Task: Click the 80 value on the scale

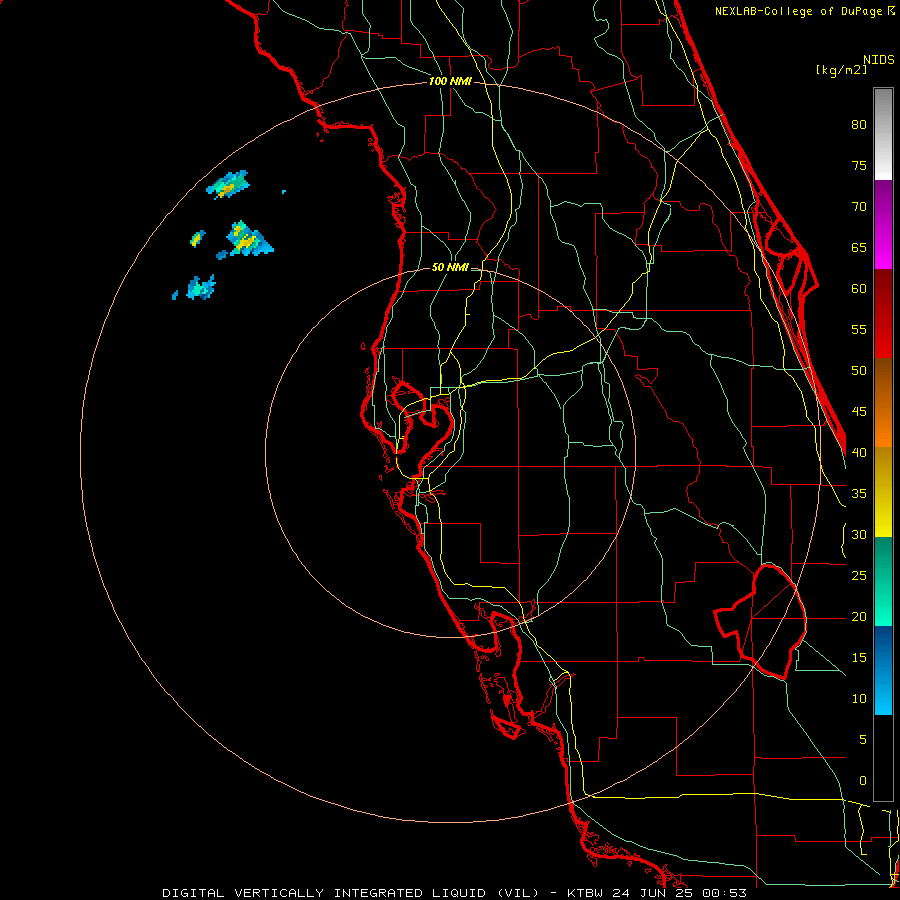Action: 859,125
